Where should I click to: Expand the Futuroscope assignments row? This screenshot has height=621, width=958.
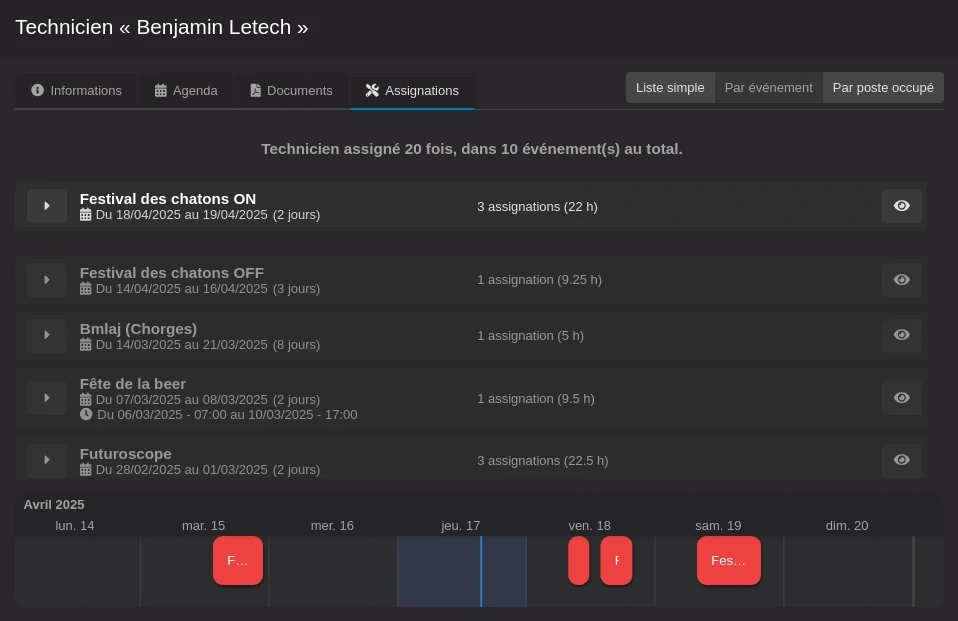click(x=47, y=460)
